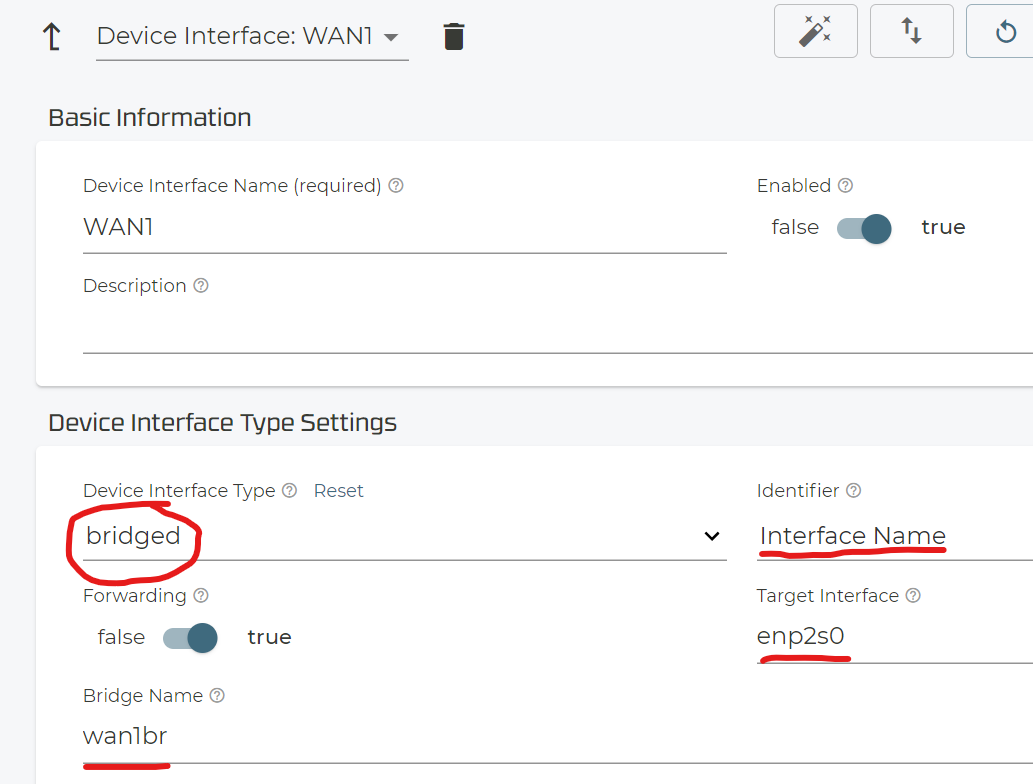Click the Device Interface Name input field
This screenshot has width=1033, height=784.
tap(404, 228)
